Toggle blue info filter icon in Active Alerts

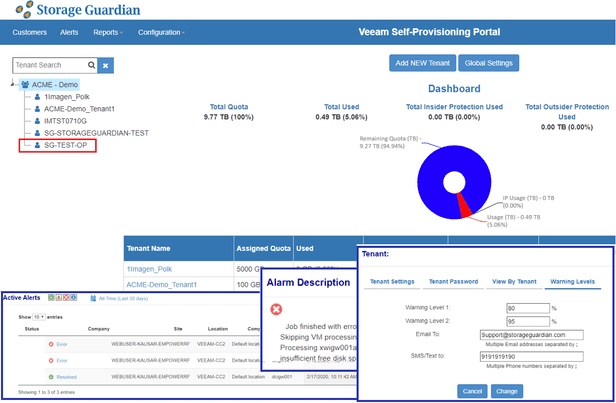(73, 298)
